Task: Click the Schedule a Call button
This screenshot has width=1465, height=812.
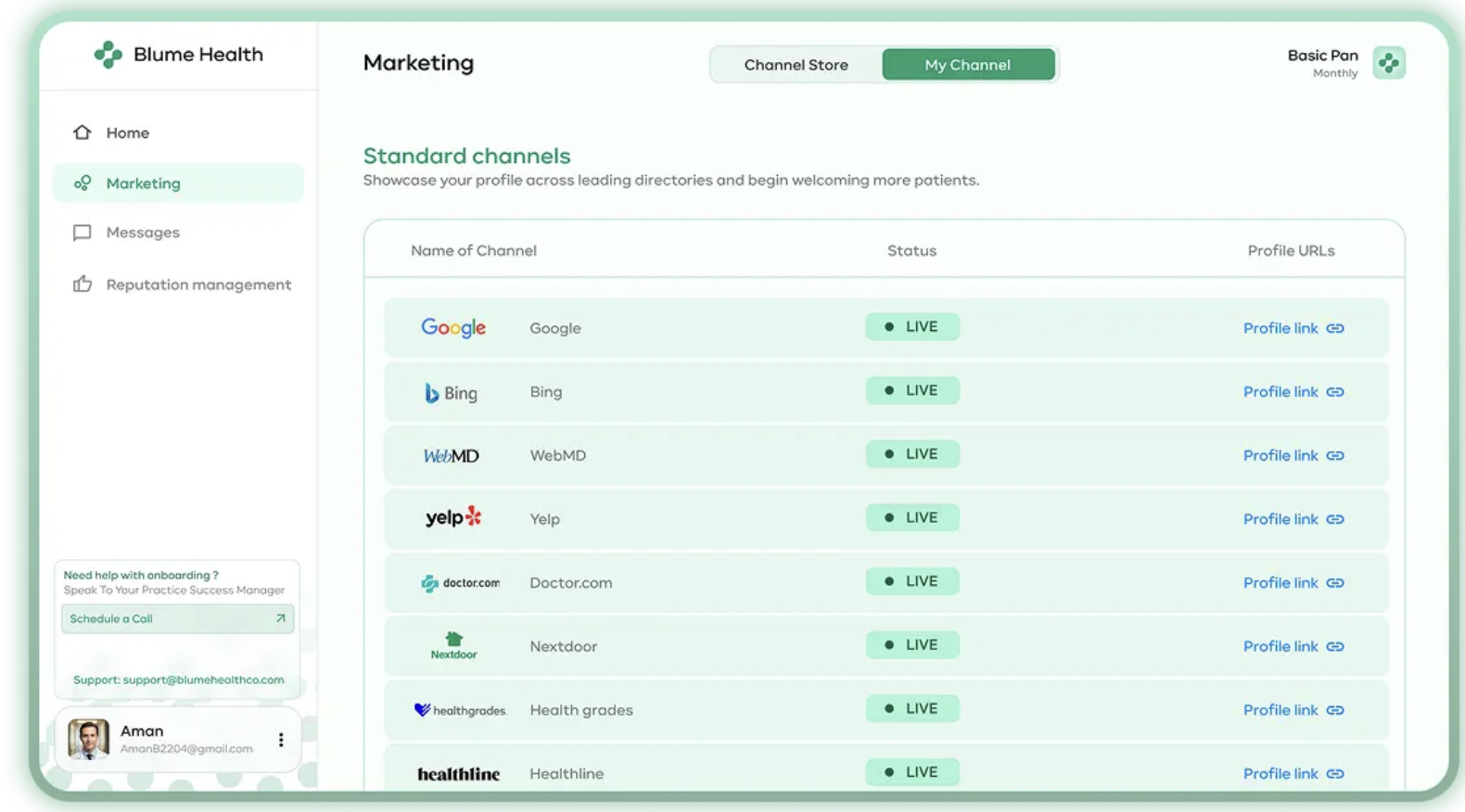Action: click(x=178, y=619)
